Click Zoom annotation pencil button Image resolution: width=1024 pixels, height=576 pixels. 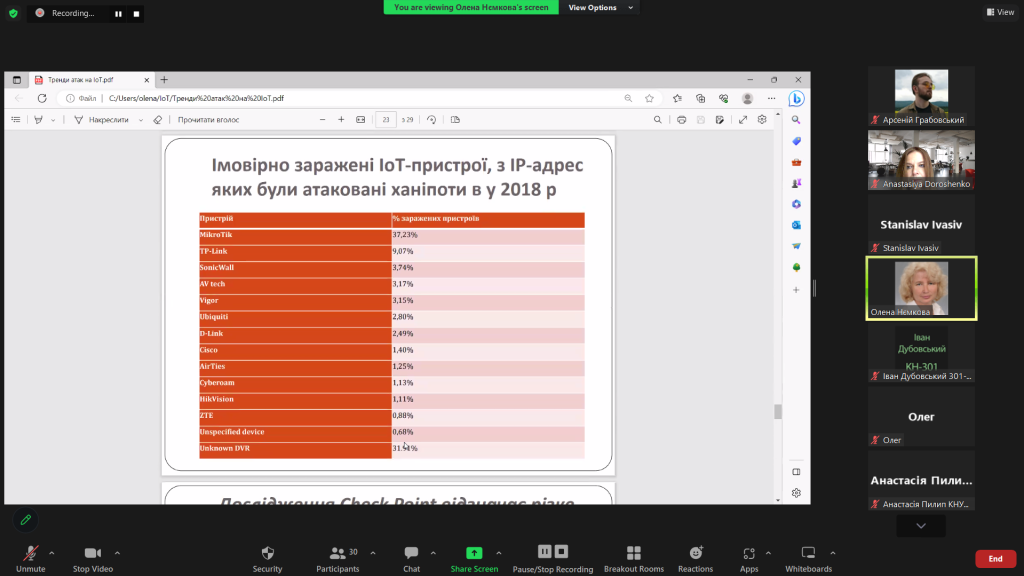pyautogui.click(x=25, y=520)
